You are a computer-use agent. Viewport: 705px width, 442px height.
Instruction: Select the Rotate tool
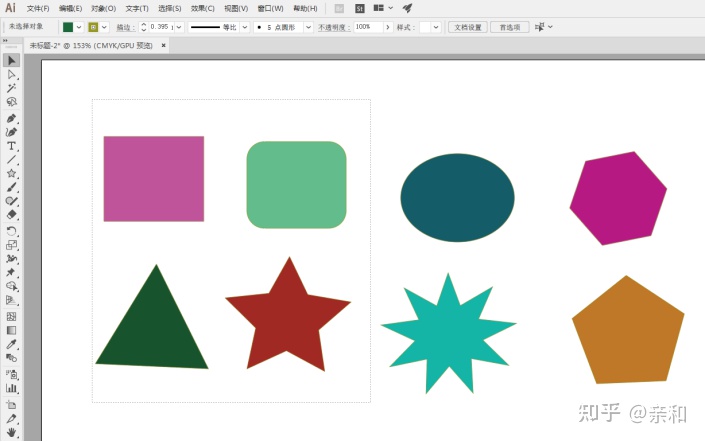(12, 231)
